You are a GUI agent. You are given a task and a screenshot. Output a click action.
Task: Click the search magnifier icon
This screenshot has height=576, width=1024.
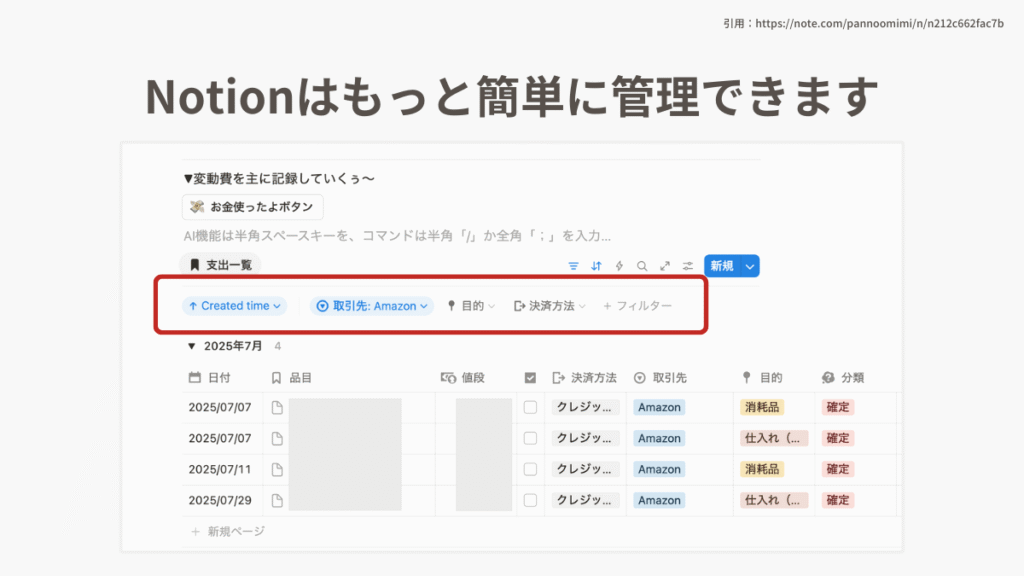[642, 266]
